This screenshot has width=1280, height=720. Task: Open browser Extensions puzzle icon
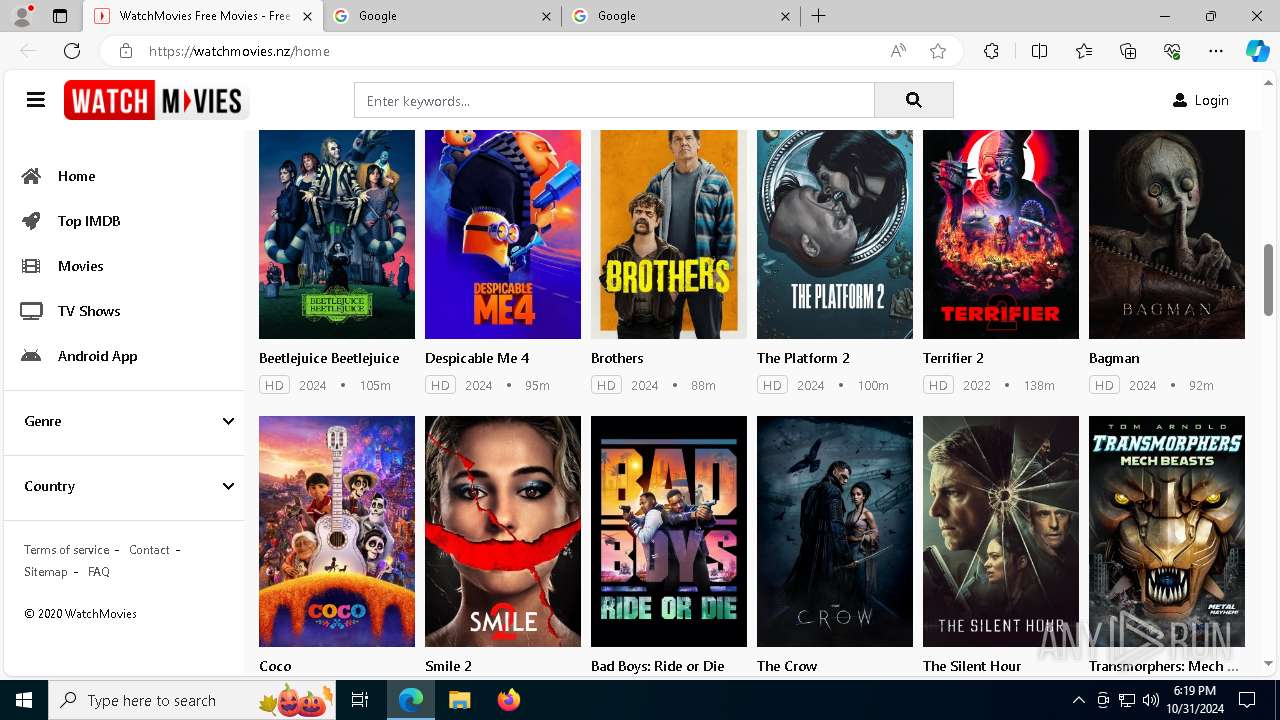[991, 51]
